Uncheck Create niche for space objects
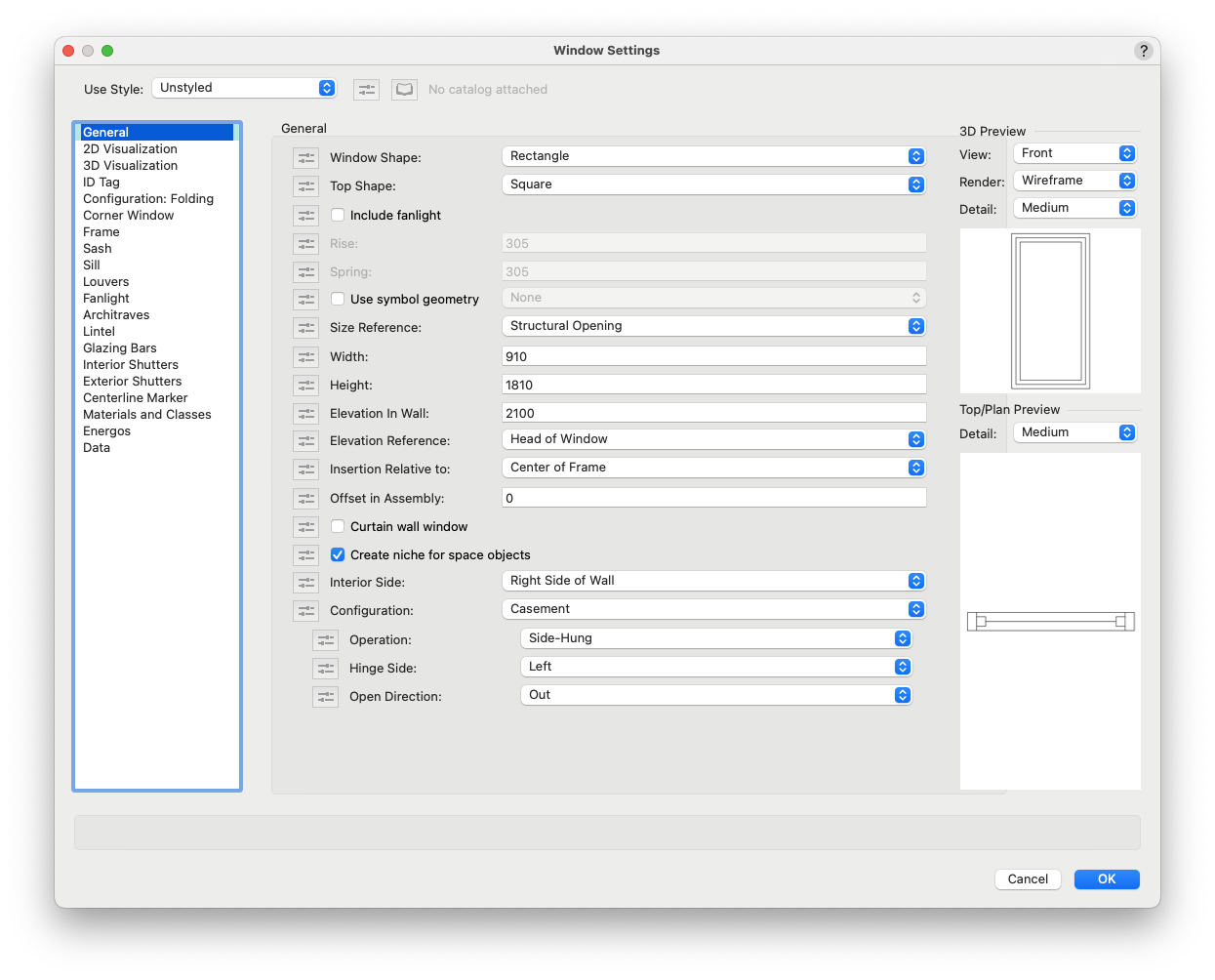The image size is (1215, 980). point(338,555)
